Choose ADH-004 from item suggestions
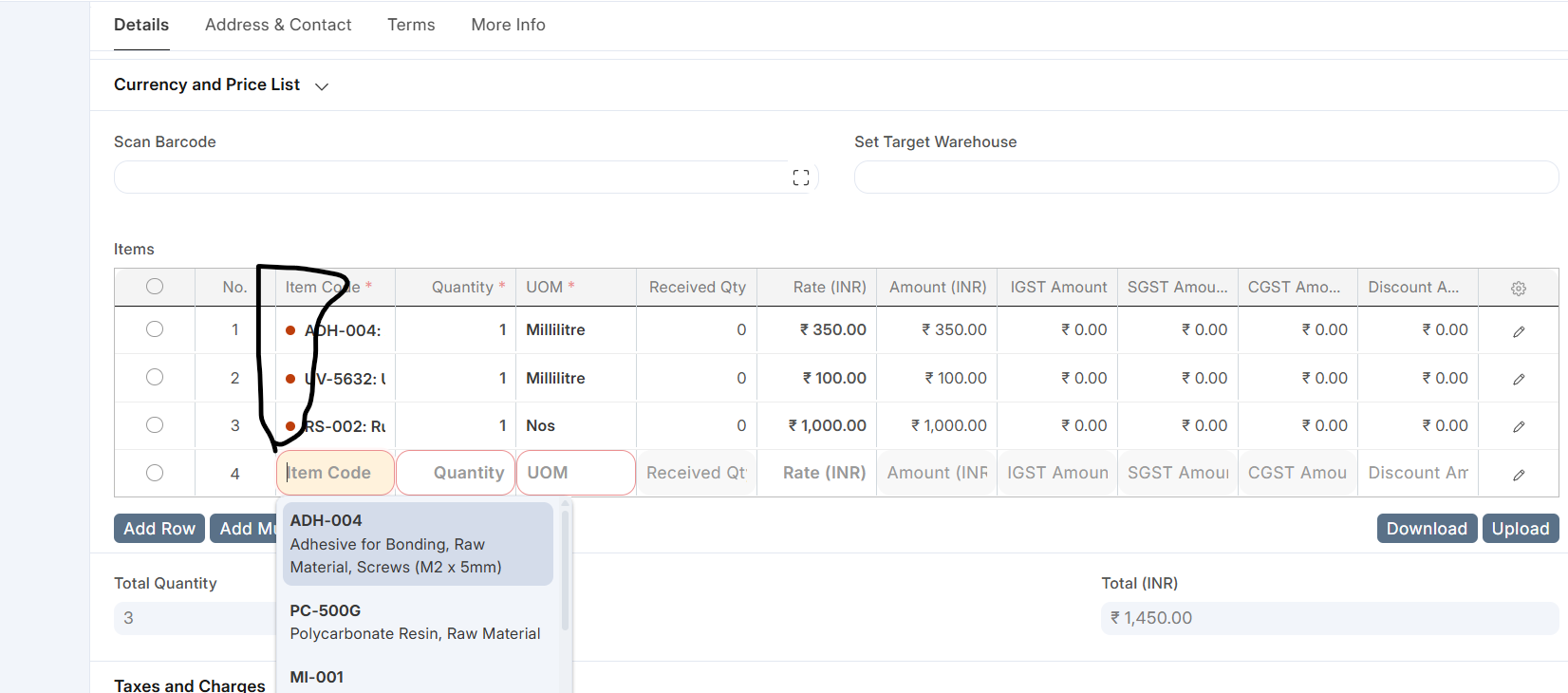1568x693 pixels. point(418,543)
